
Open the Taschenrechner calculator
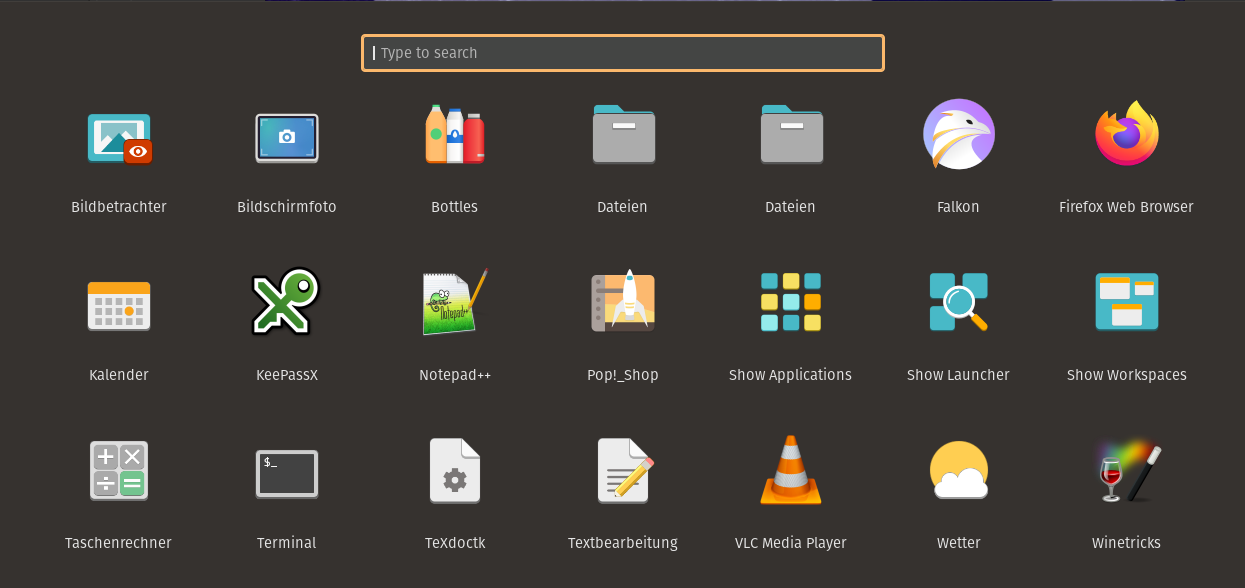coord(119,470)
